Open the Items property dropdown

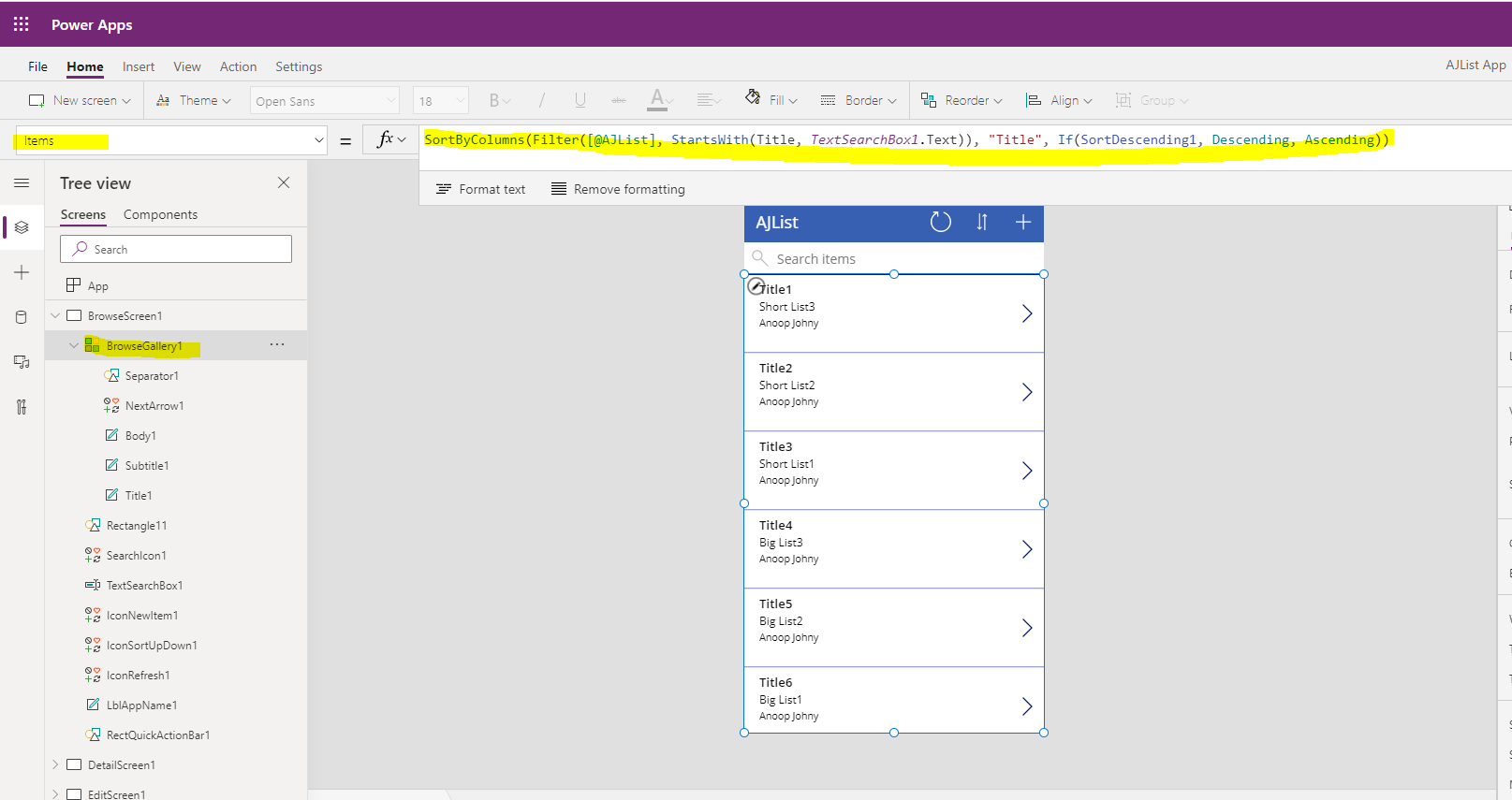[x=170, y=140]
